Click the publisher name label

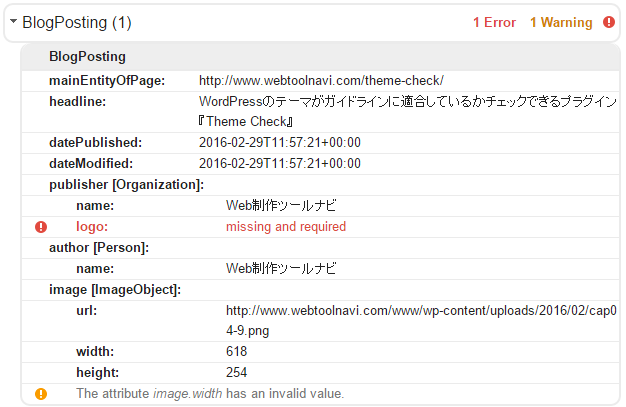(x=95, y=206)
